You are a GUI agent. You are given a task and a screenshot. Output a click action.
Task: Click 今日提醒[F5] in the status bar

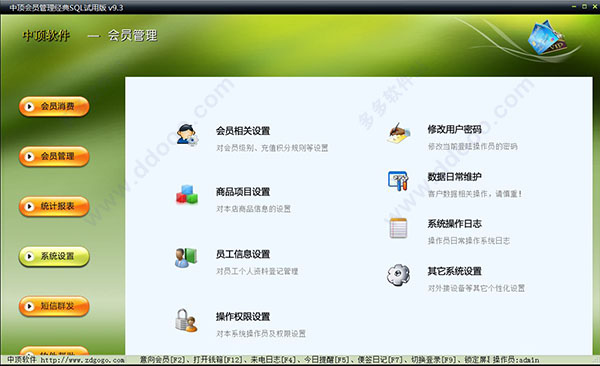tap(327, 360)
